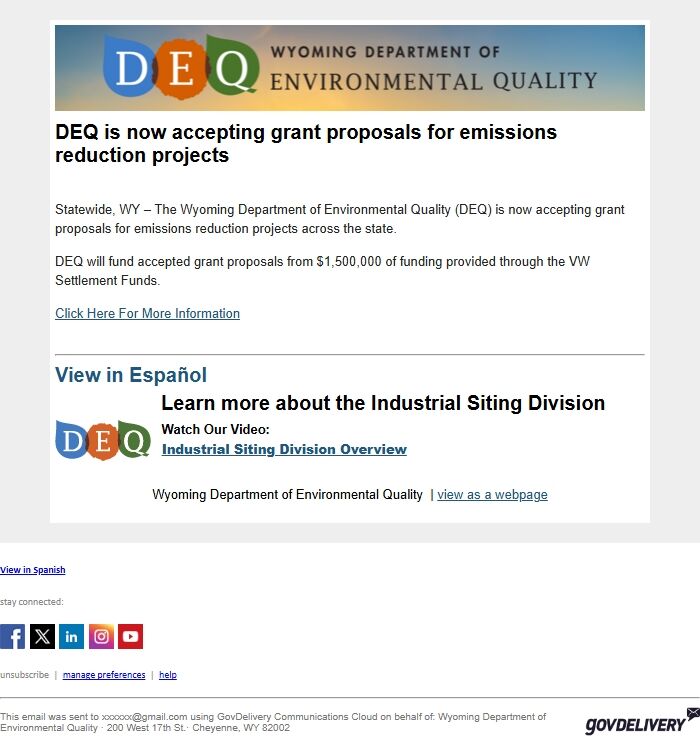Click the 'unsubscribe' link
The height and width of the screenshot is (739, 700).
point(25,675)
